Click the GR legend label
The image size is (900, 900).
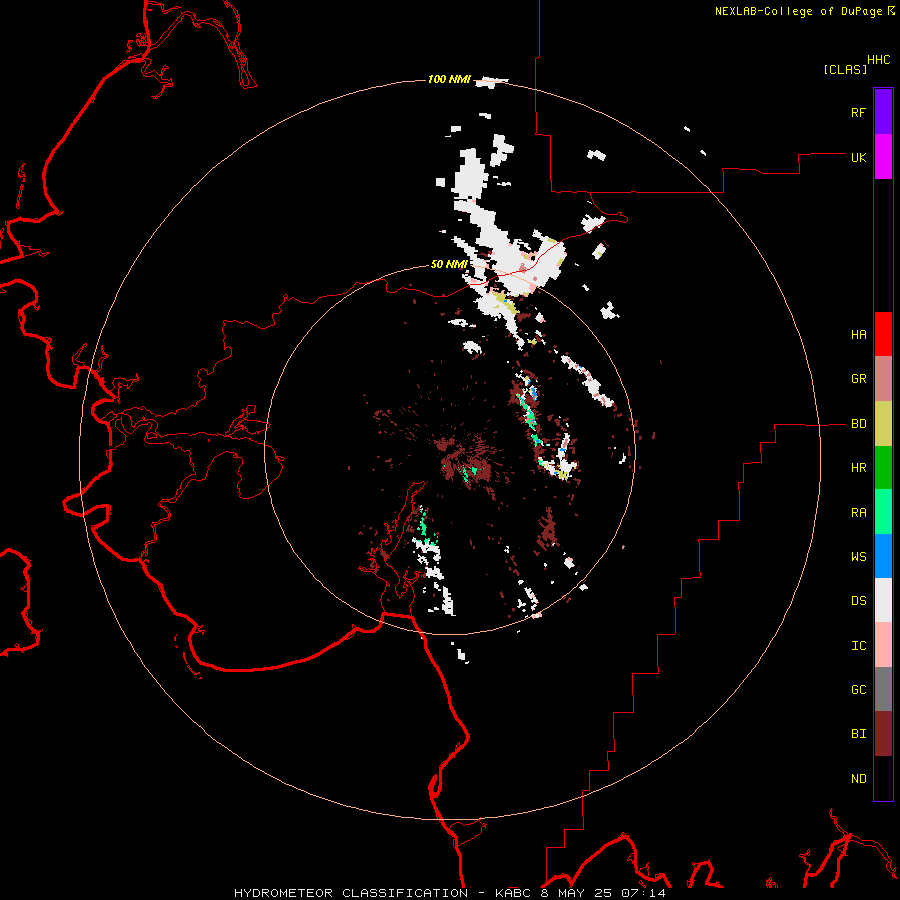click(858, 379)
